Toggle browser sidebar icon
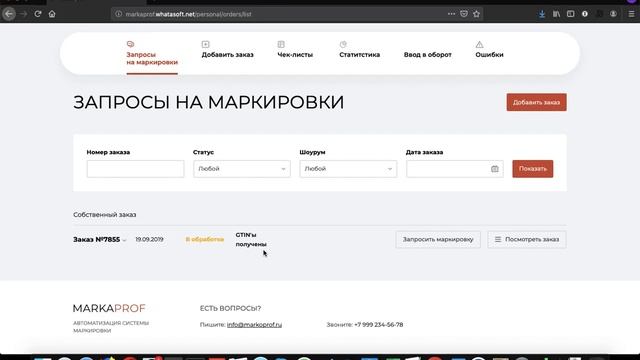 click(x=571, y=14)
